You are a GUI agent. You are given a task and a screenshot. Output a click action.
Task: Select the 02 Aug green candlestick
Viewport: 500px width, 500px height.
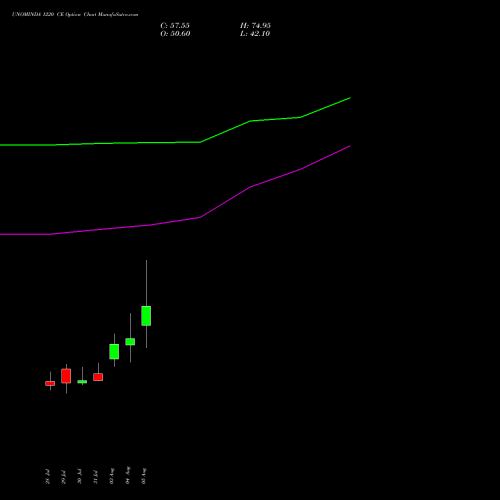[x=114, y=352]
